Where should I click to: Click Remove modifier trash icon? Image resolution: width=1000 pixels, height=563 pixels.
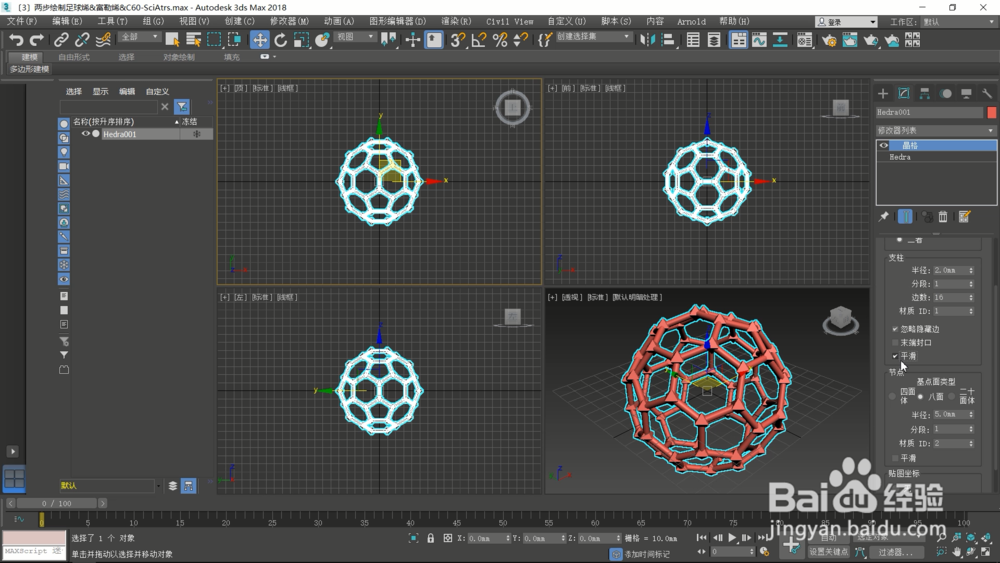[x=943, y=217]
